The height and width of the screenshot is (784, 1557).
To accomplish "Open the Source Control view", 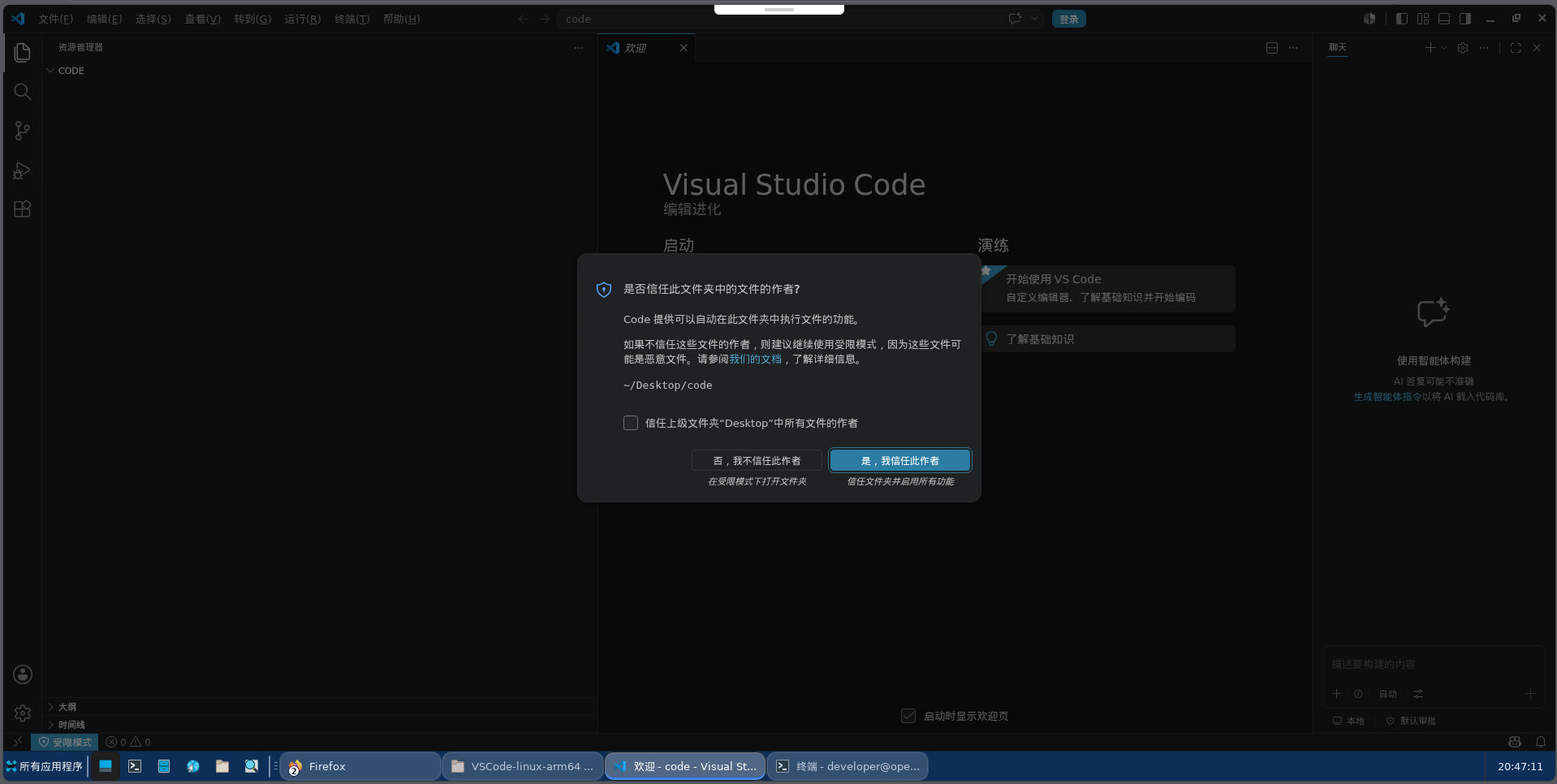I will pos(23,131).
